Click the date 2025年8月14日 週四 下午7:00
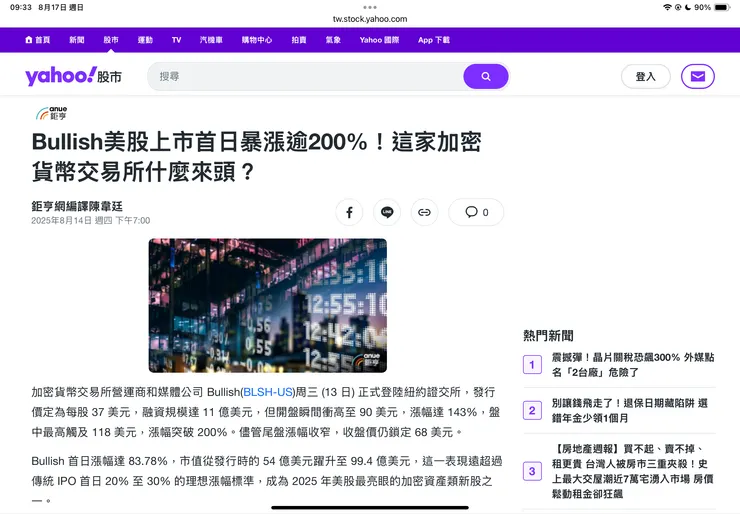The width and height of the screenshot is (740, 514). 91,220
